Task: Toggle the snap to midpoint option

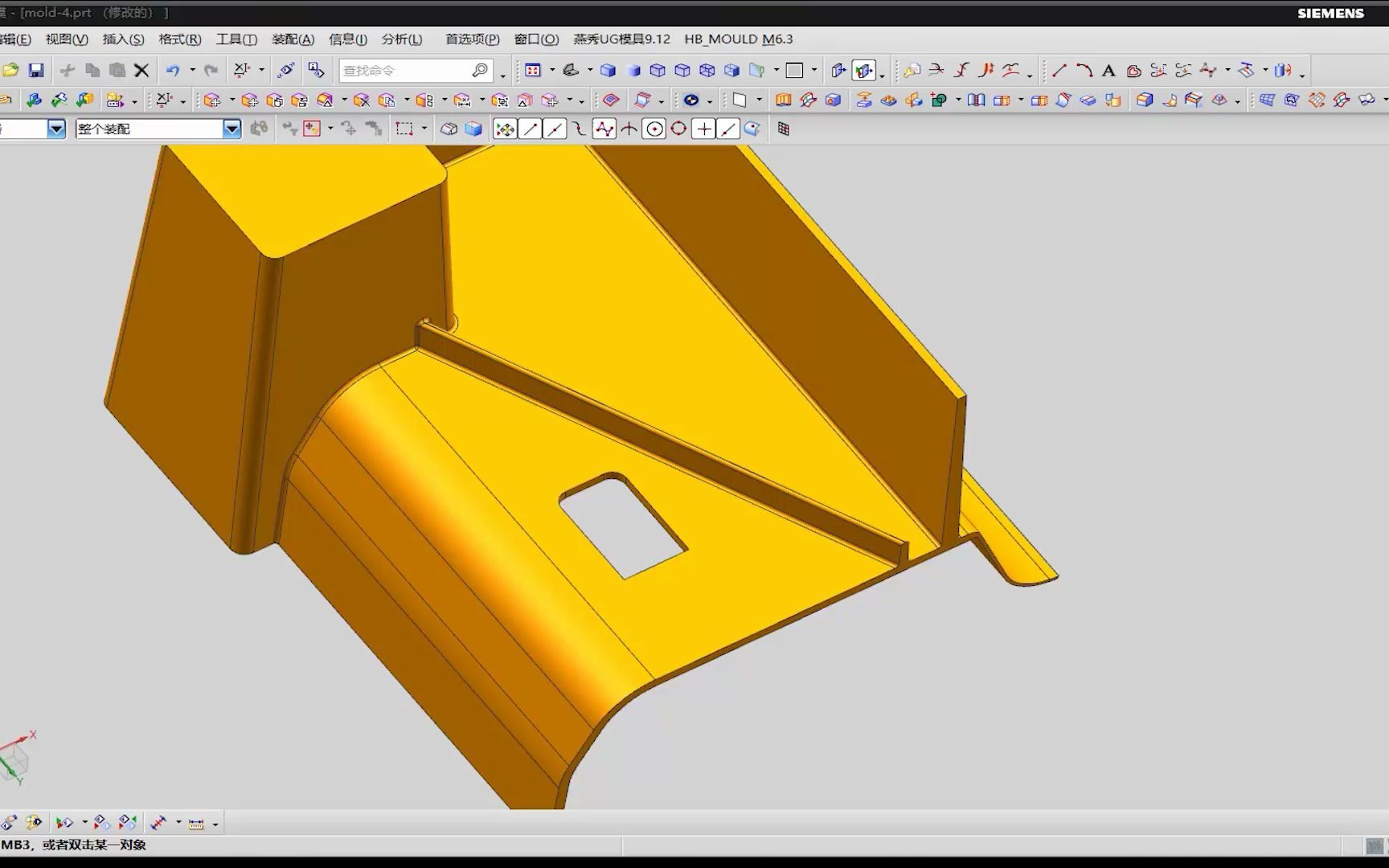Action: [x=555, y=129]
